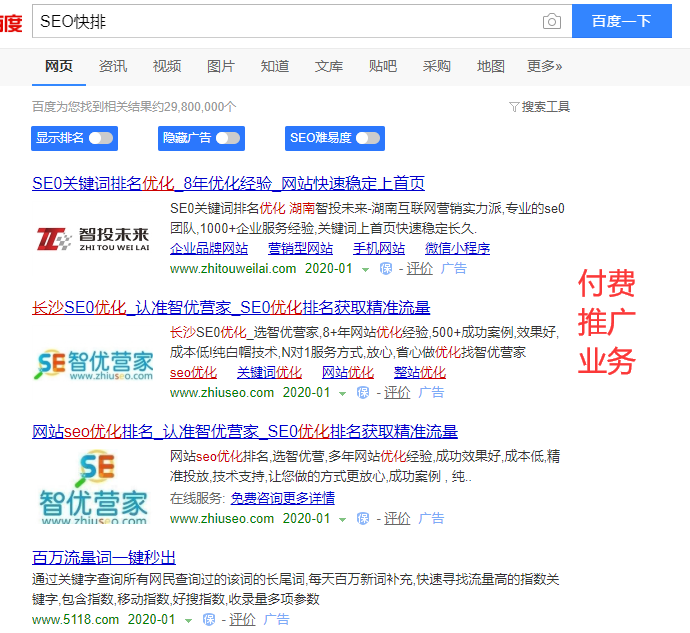Image resolution: width=690 pixels, height=633 pixels.
Task: Click the 广告 label on 长沙SEO优化 result
Action: 431,392
